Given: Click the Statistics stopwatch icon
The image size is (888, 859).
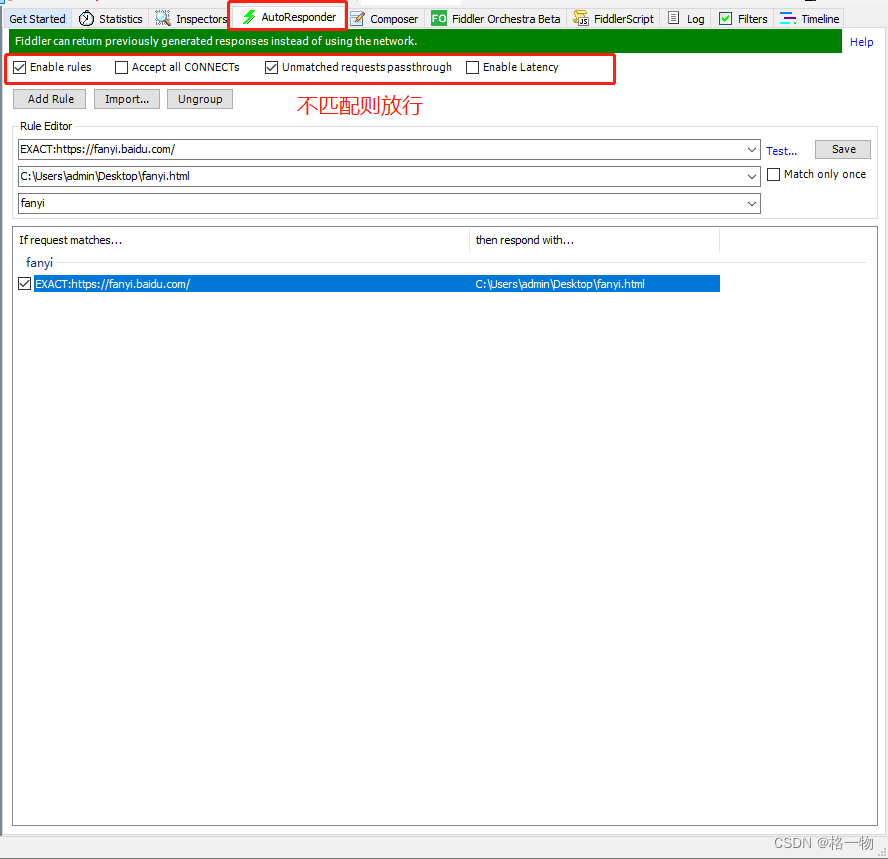Looking at the screenshot, I should 86,19.
